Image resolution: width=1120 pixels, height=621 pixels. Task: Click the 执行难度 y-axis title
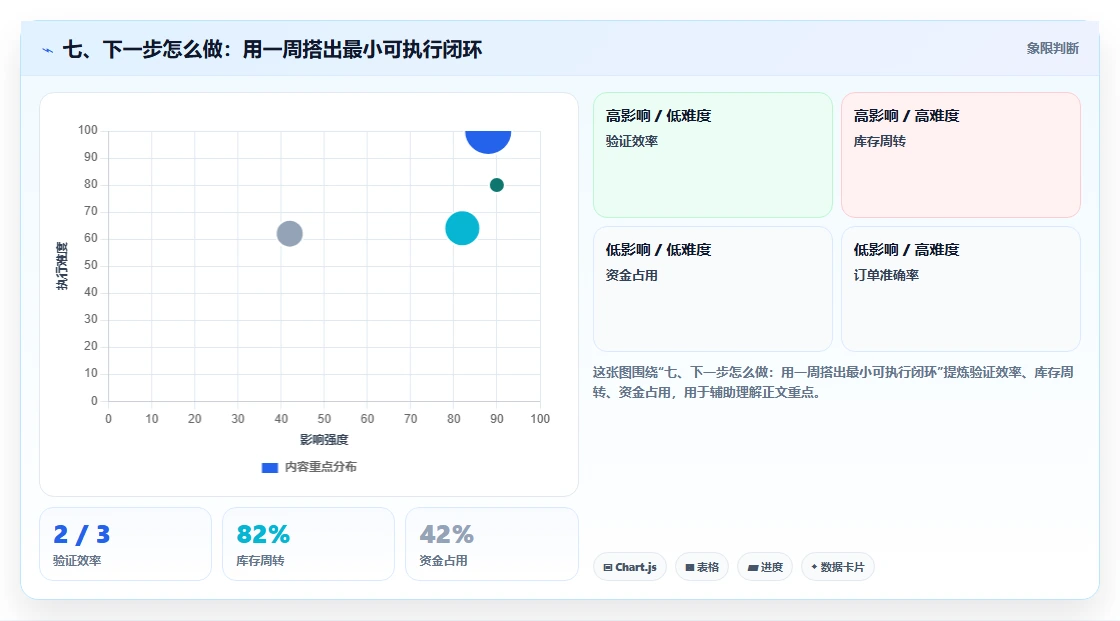tap(62, 266)
